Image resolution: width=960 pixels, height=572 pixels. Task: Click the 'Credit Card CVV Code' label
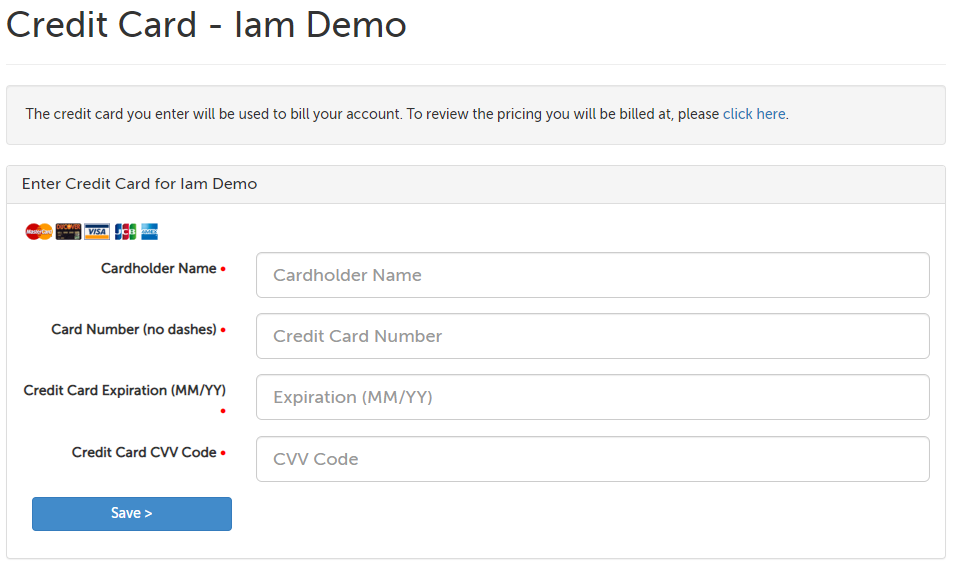[144, 452]
